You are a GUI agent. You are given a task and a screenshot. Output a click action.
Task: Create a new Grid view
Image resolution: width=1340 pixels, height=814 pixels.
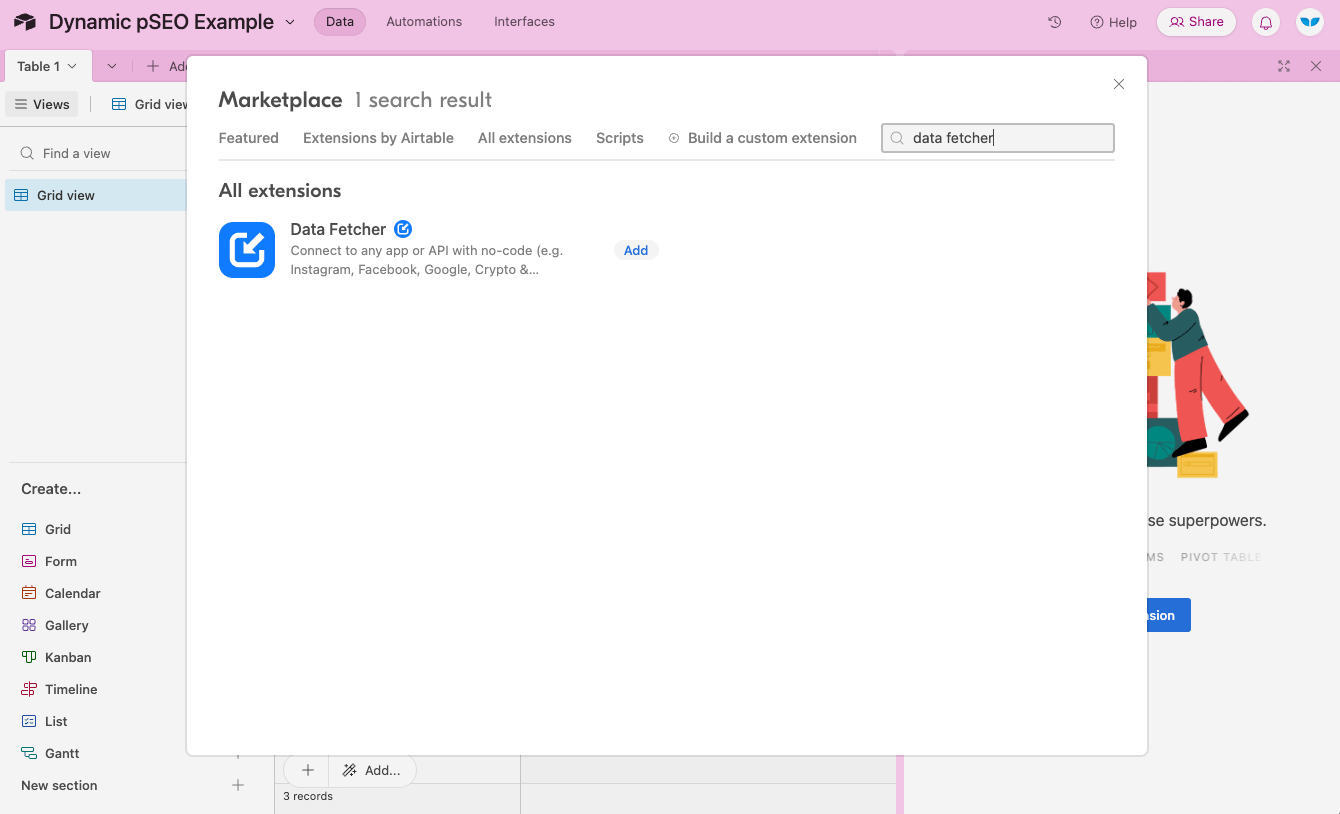click(x=57, y=529)
